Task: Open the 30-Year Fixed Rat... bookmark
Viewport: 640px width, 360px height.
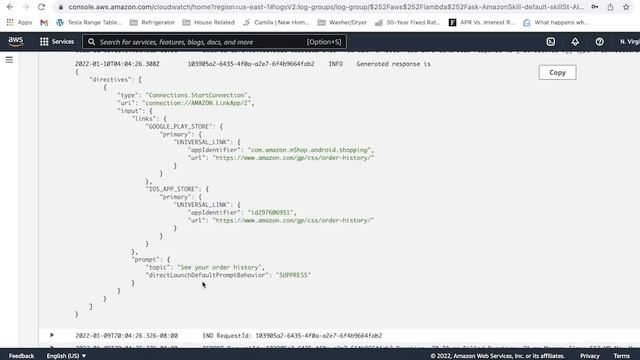Action: point(407,22)
